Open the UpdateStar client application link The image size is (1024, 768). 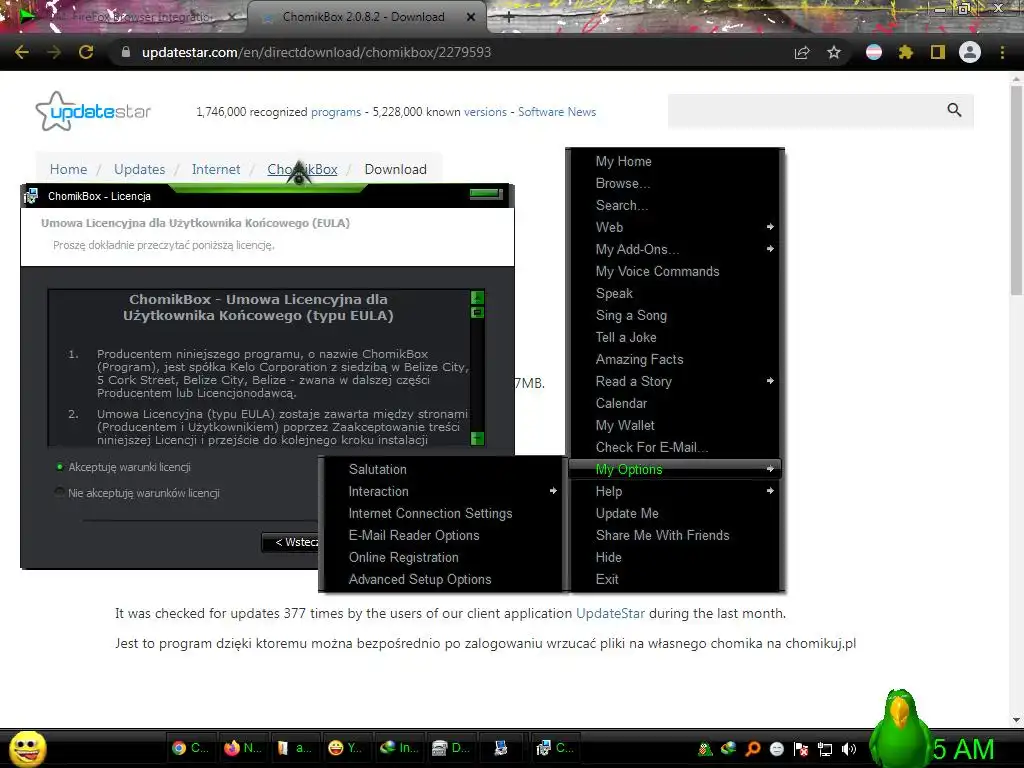pyautogui.click(x=610, y=613)
